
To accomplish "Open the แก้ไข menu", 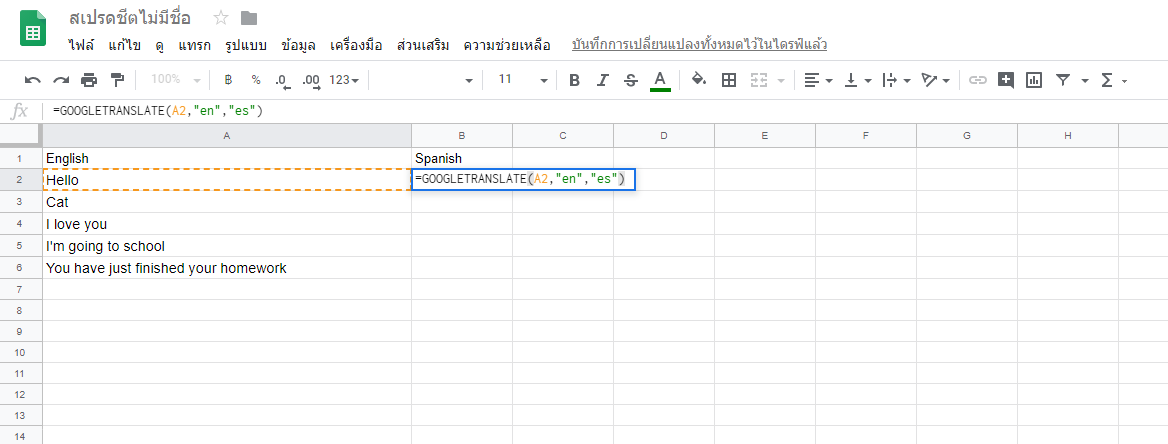I will (x=124, y=45).
